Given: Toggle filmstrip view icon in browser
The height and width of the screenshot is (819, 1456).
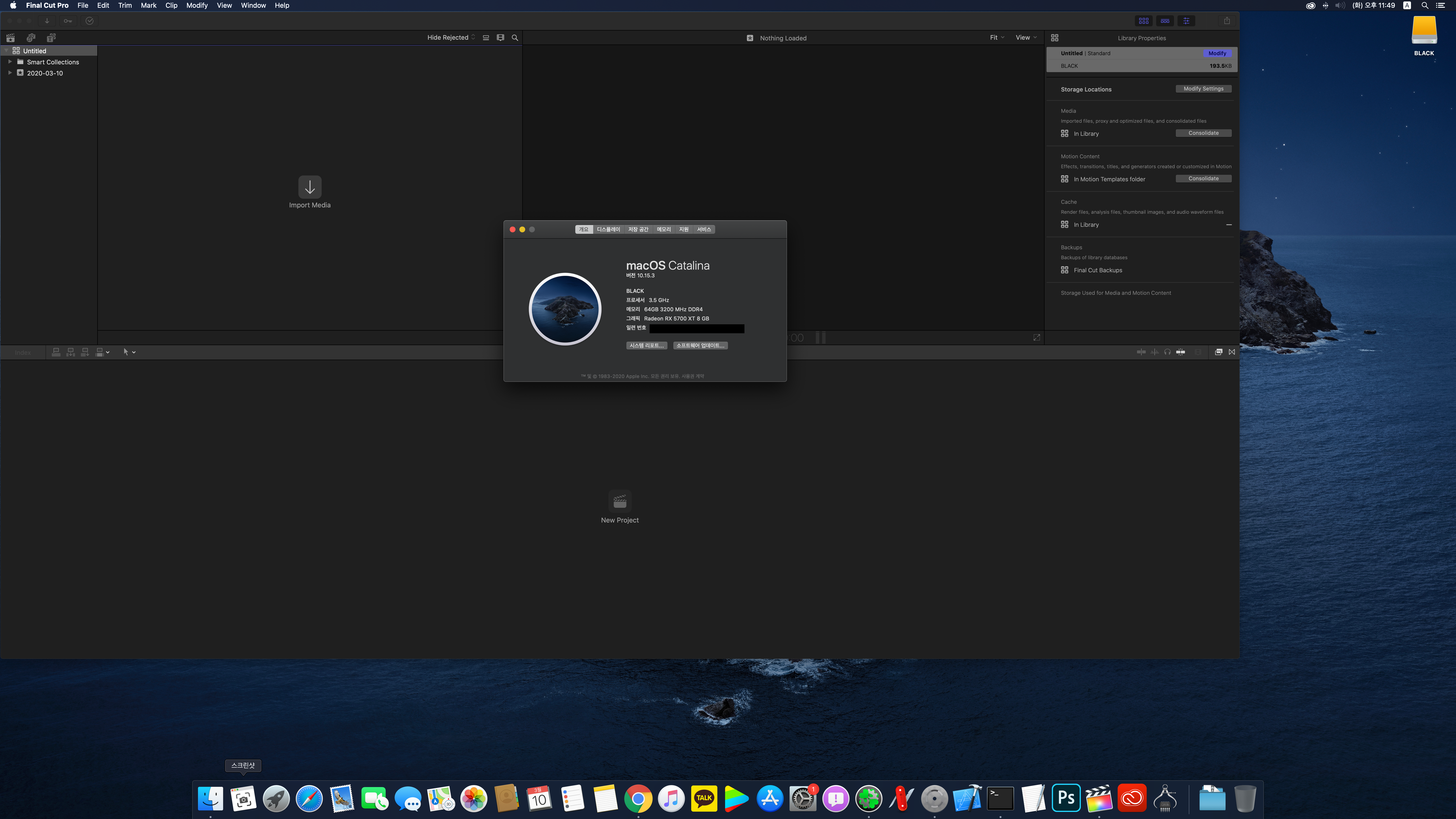Looking at the screenshot, I should tap(500, 38).
